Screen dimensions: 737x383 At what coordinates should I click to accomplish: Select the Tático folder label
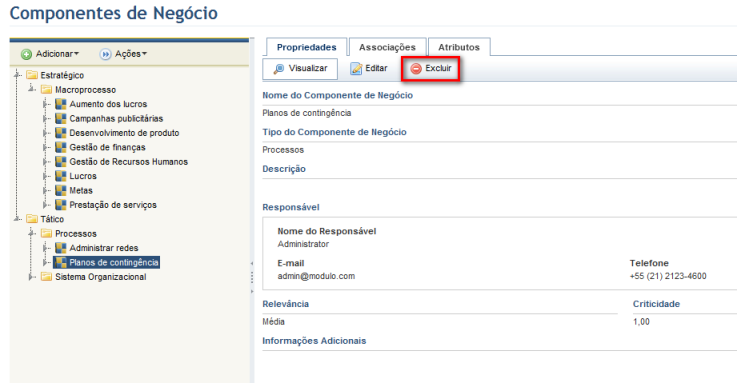point(52,219)
